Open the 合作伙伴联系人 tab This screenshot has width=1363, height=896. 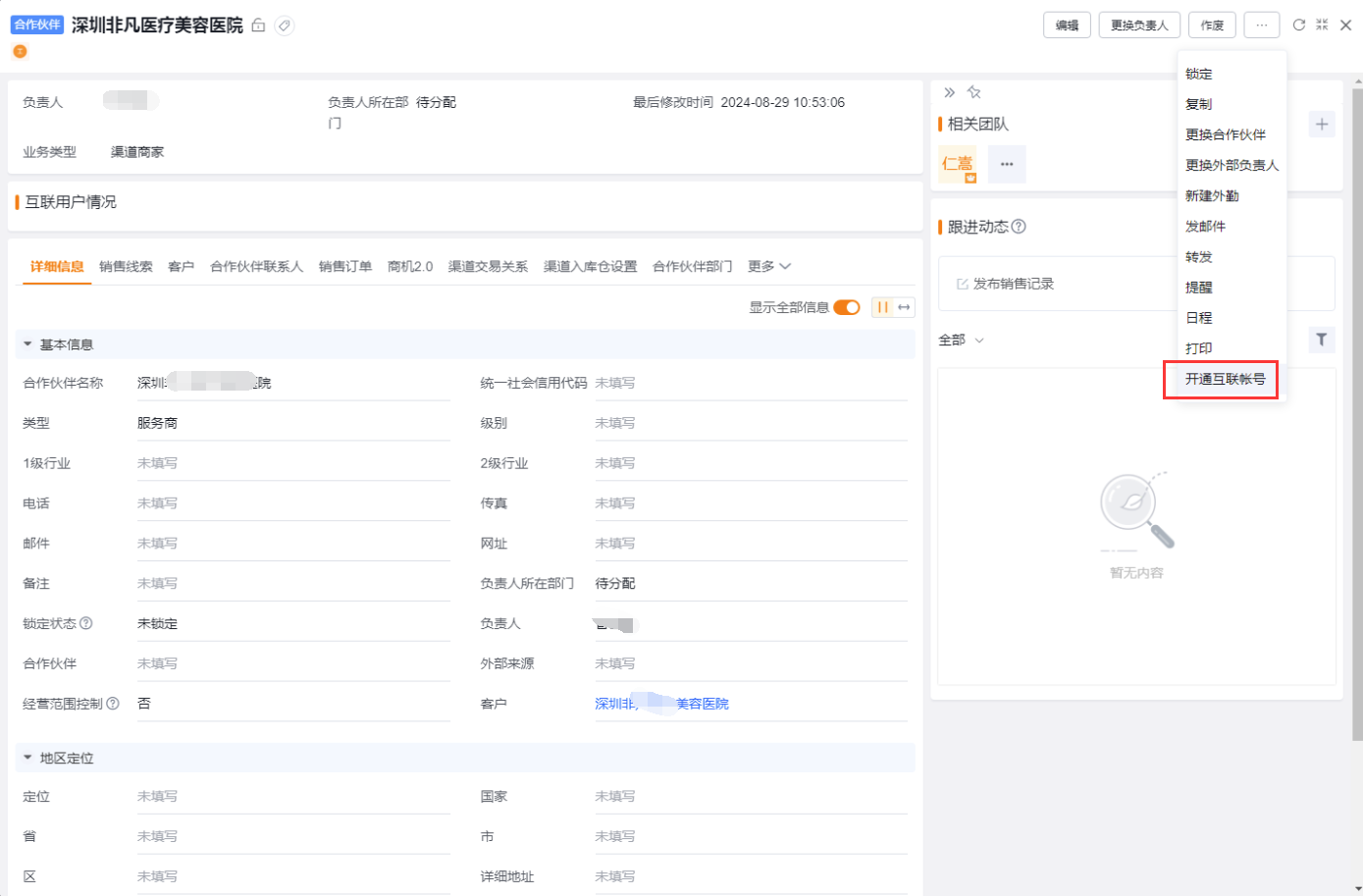(257, 267)
